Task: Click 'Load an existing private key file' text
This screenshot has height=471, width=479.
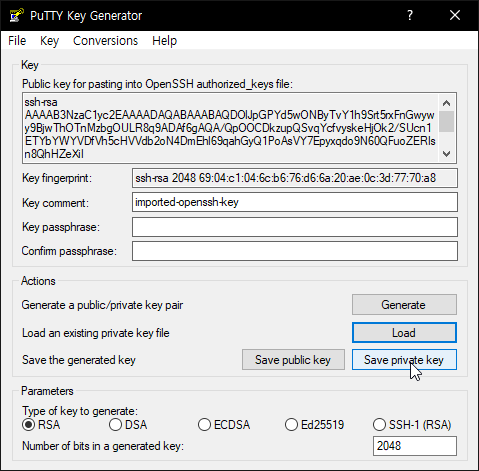Action: [96, 333]
